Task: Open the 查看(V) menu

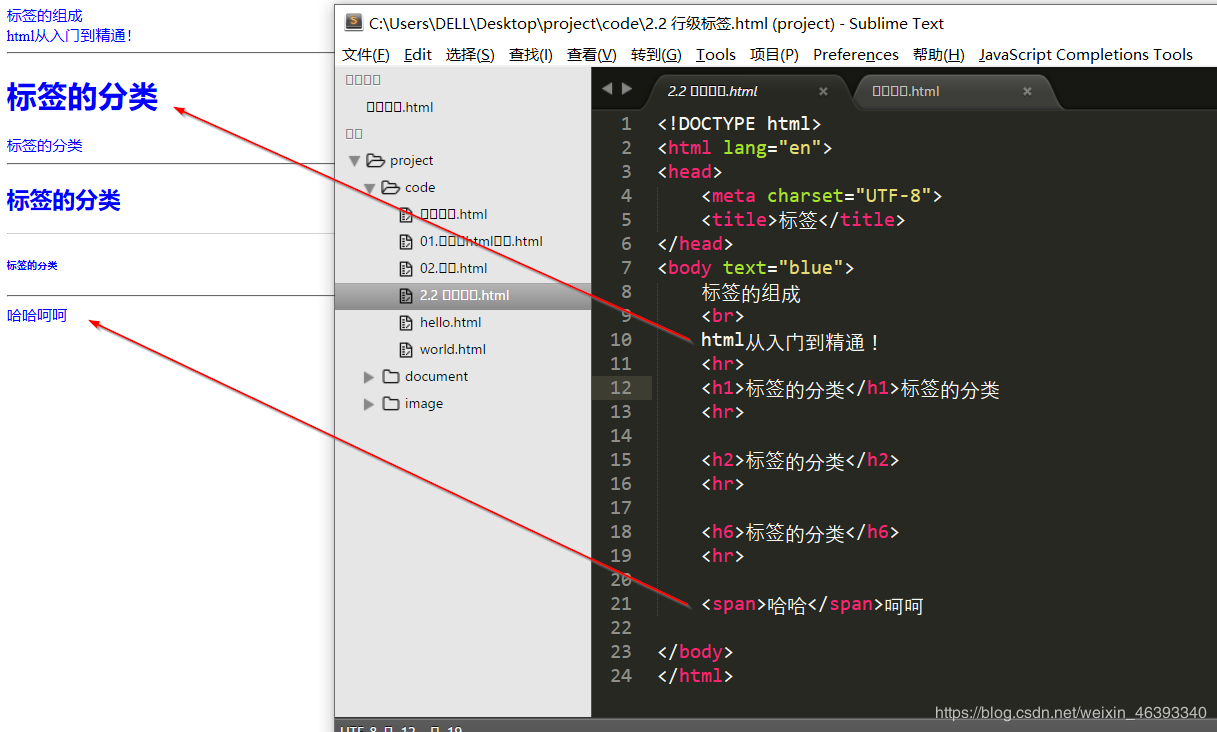Action: (592, 55)
